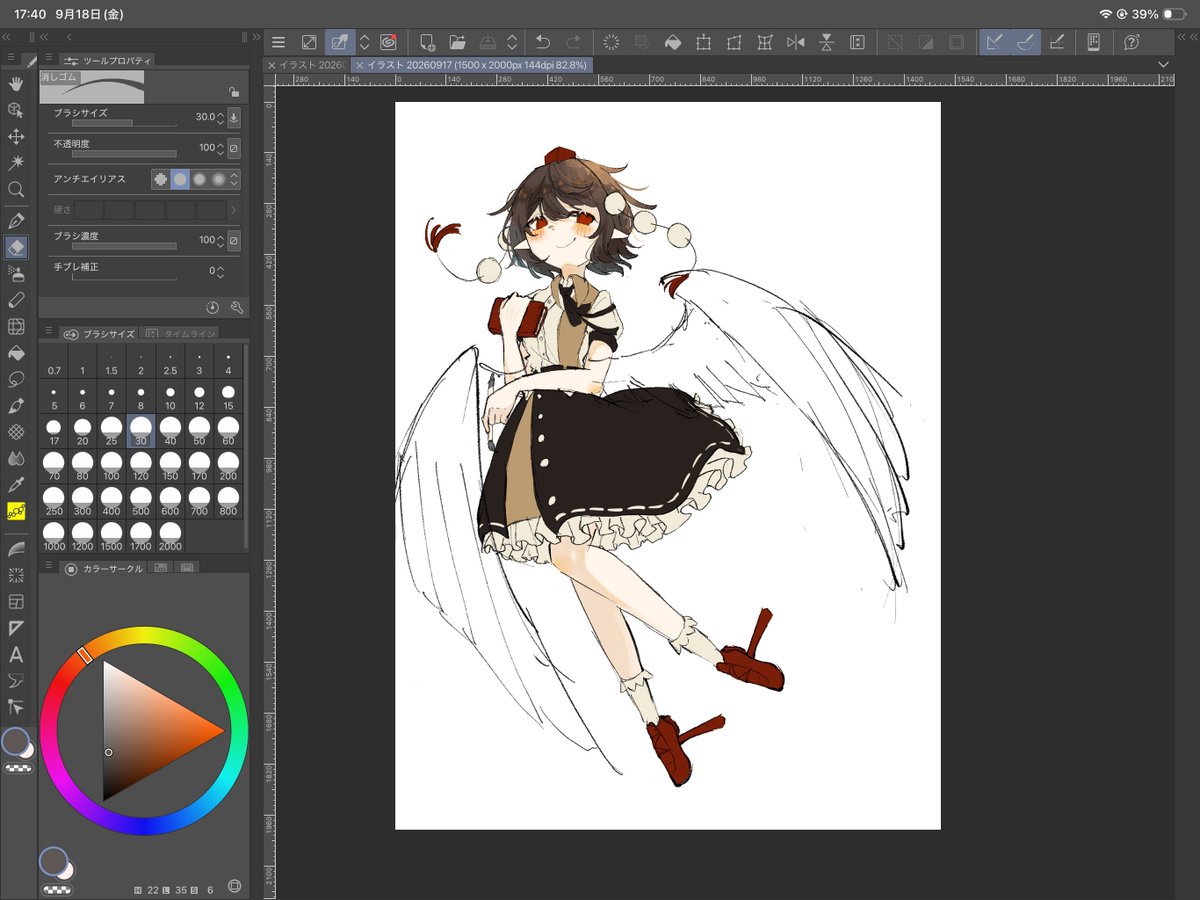Click the Clip Studio spiral icon
This screenshot has height=900, width=1200.
[388, 42]
